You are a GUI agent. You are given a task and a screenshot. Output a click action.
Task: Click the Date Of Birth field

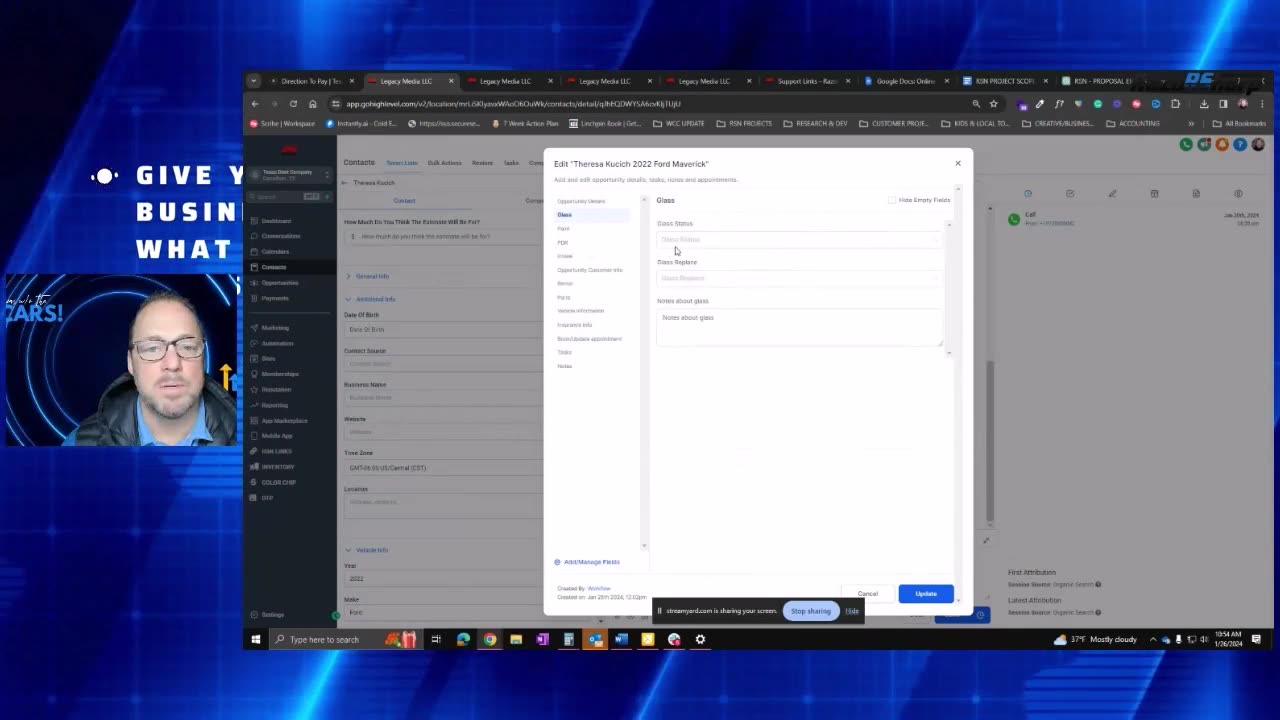442,329
